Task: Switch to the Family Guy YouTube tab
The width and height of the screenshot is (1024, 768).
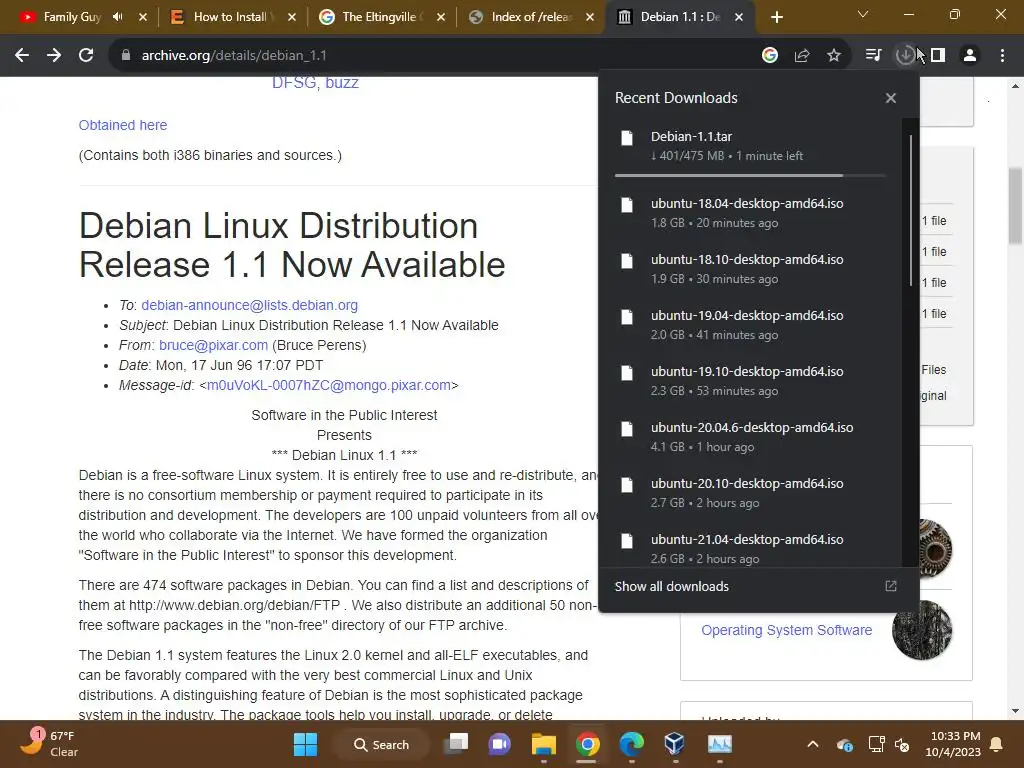Action: point(72,17)
